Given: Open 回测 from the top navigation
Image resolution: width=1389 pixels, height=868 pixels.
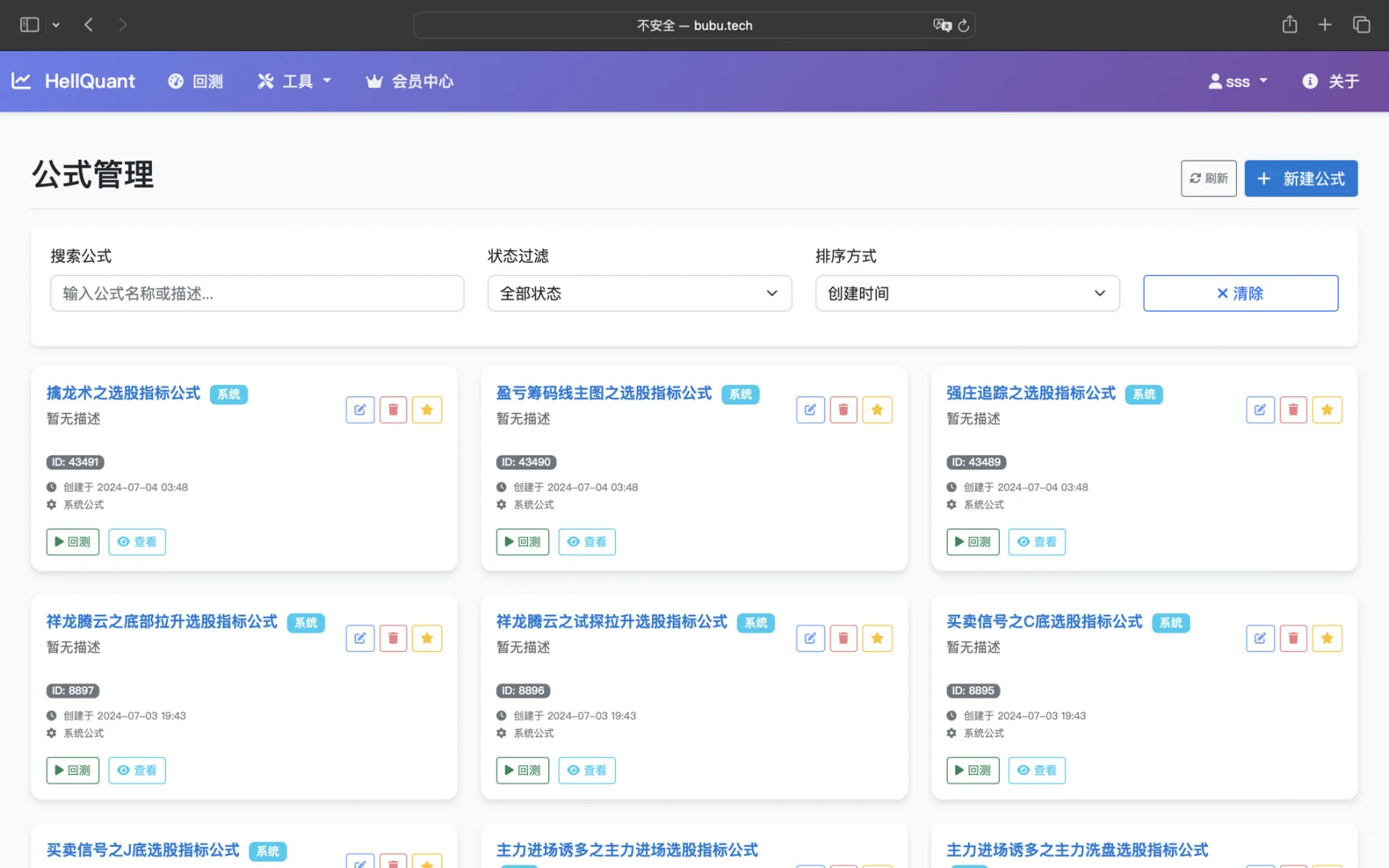Looking at the screenshot, I should (195, 80).
